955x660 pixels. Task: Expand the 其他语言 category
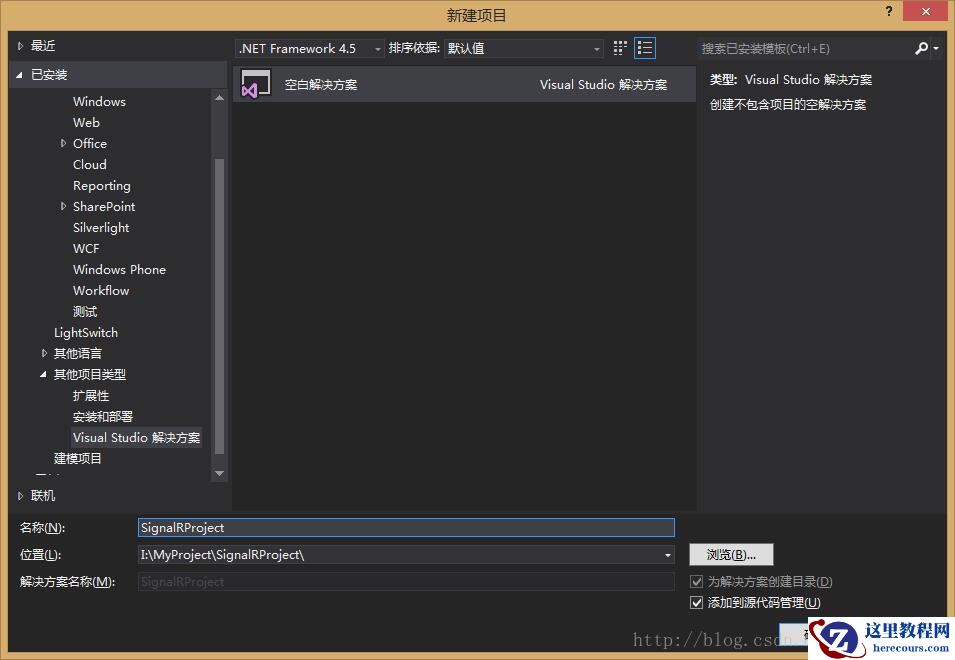click(42, 353)
